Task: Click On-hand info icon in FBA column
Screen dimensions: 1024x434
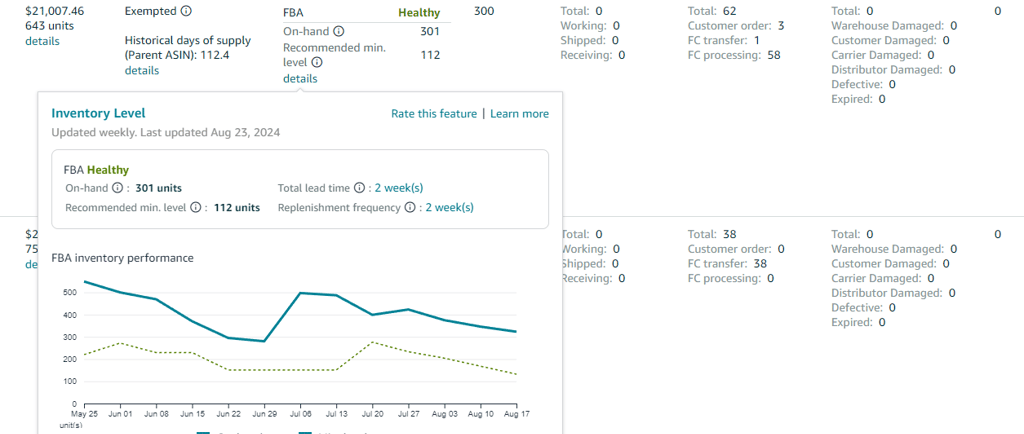Action: coord(339,32)
